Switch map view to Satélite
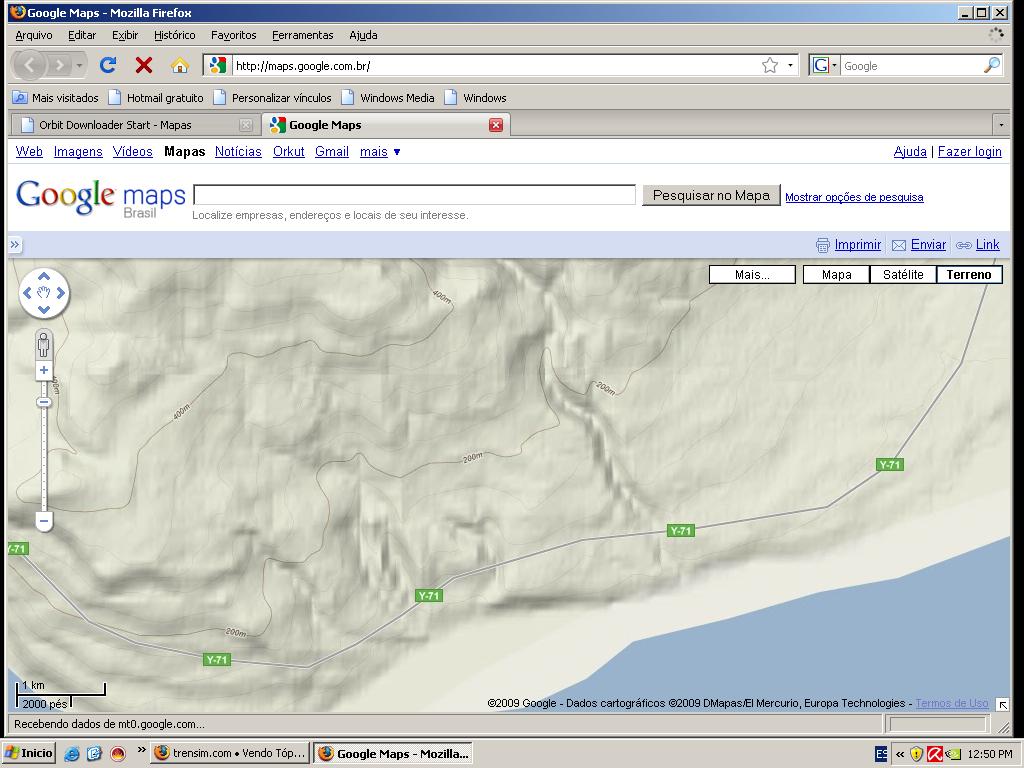The height and width of the screenshot is (768, 1024). [902, 275]
